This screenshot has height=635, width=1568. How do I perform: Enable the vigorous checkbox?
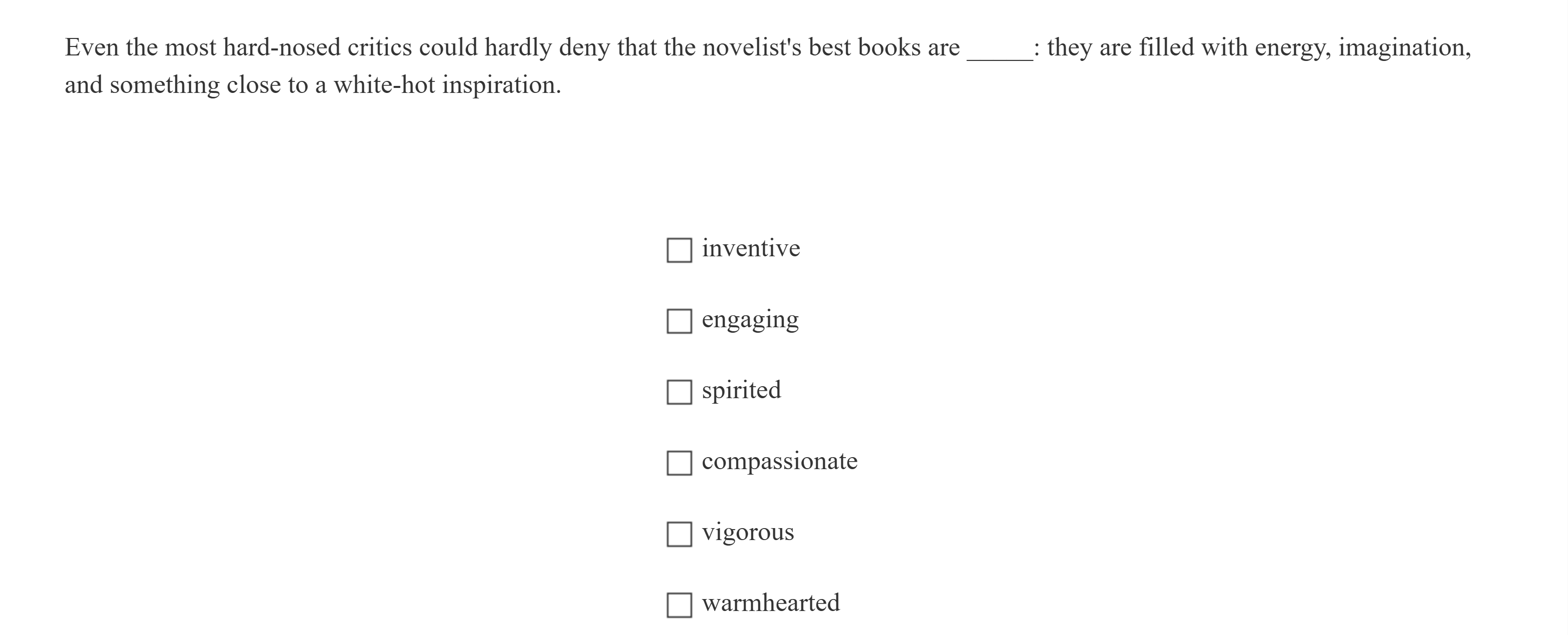pos(679,534)
